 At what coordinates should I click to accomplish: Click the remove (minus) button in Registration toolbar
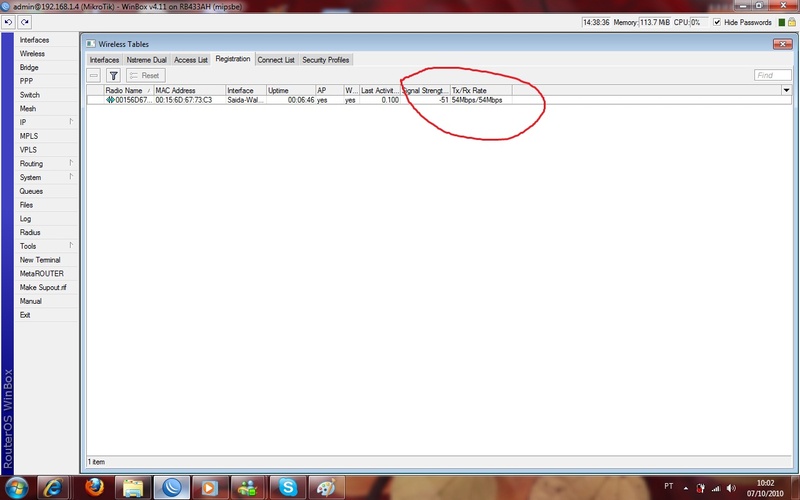click(x=94, y=76)
